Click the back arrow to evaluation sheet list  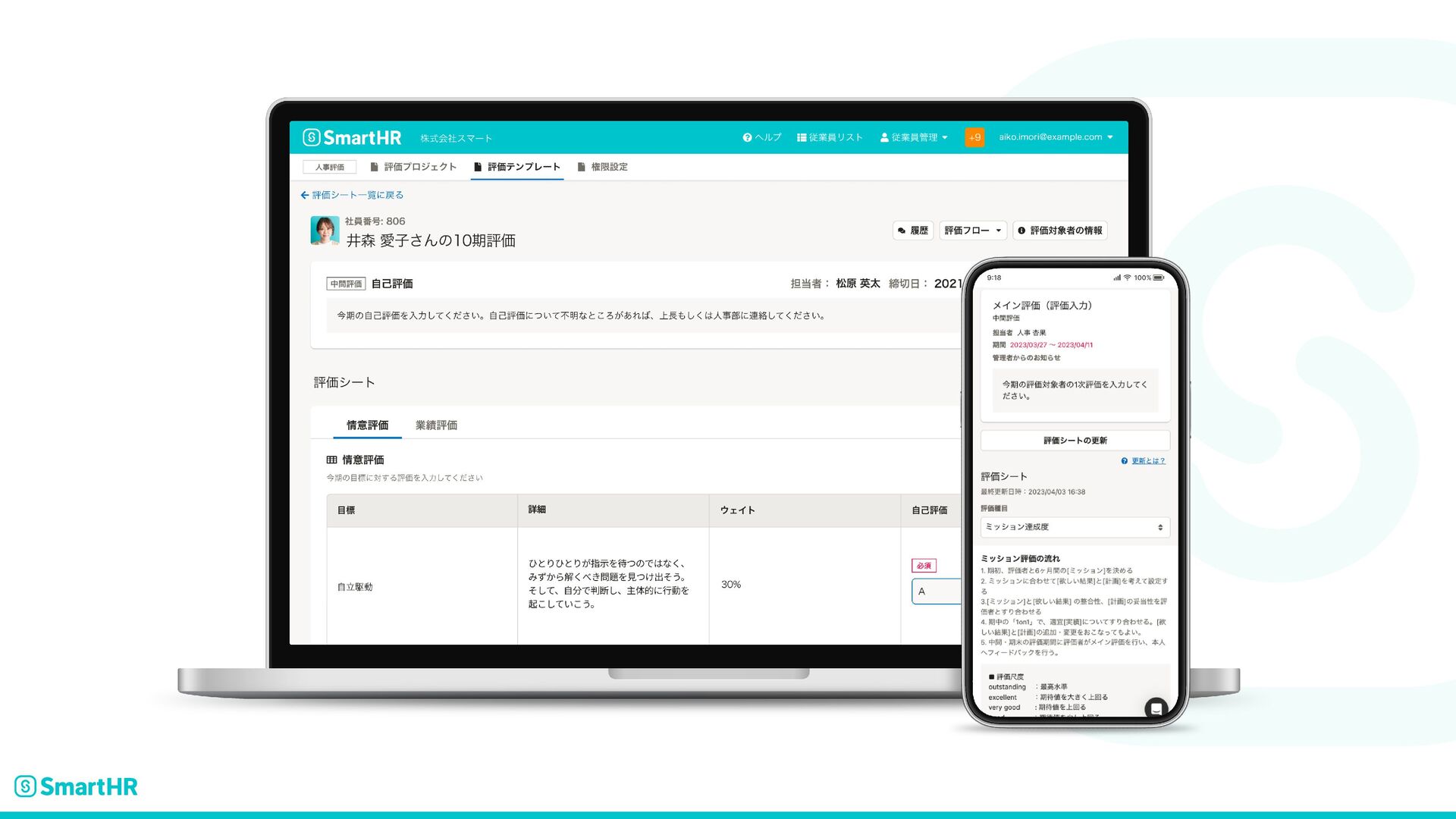(x=305, y=195)
